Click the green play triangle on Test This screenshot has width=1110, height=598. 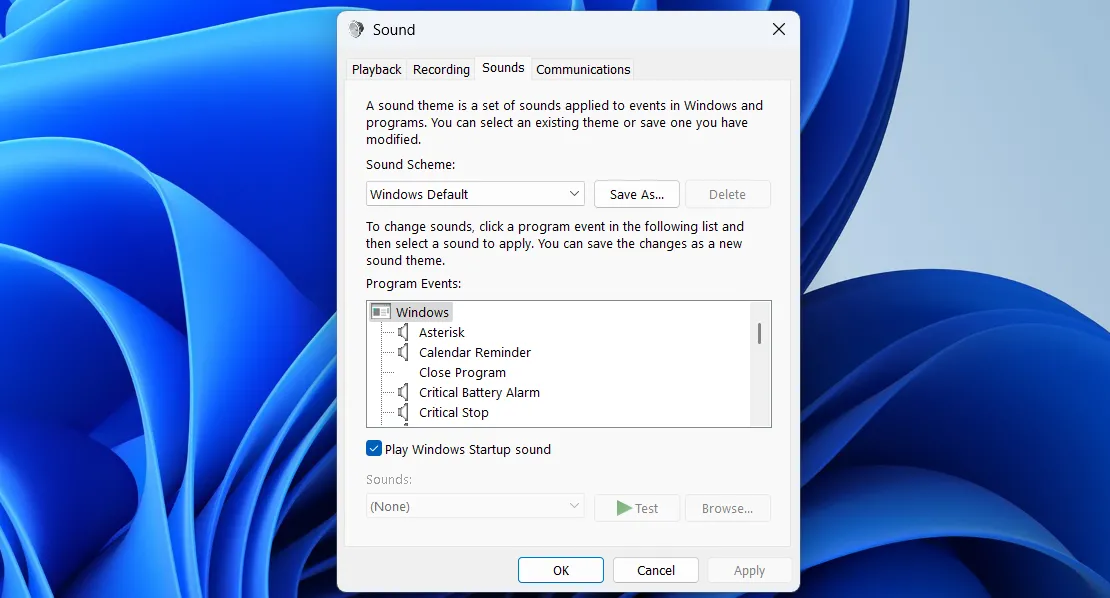(x=625, y=507)
